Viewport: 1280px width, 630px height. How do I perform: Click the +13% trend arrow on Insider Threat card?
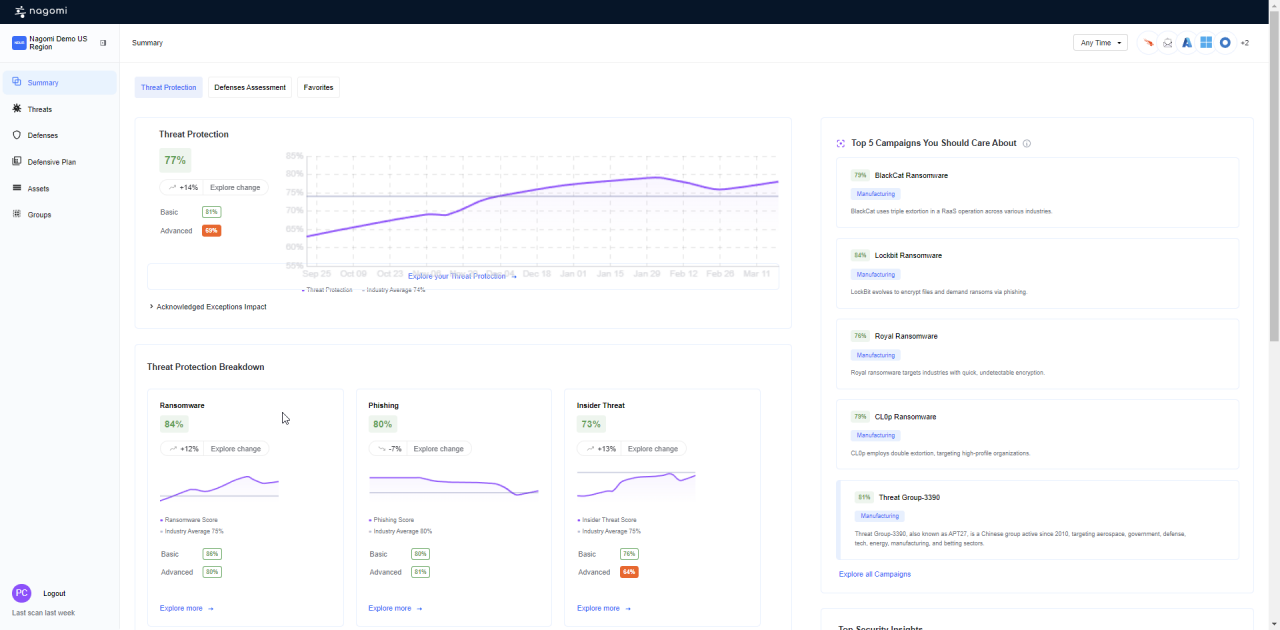click(590, 449)
